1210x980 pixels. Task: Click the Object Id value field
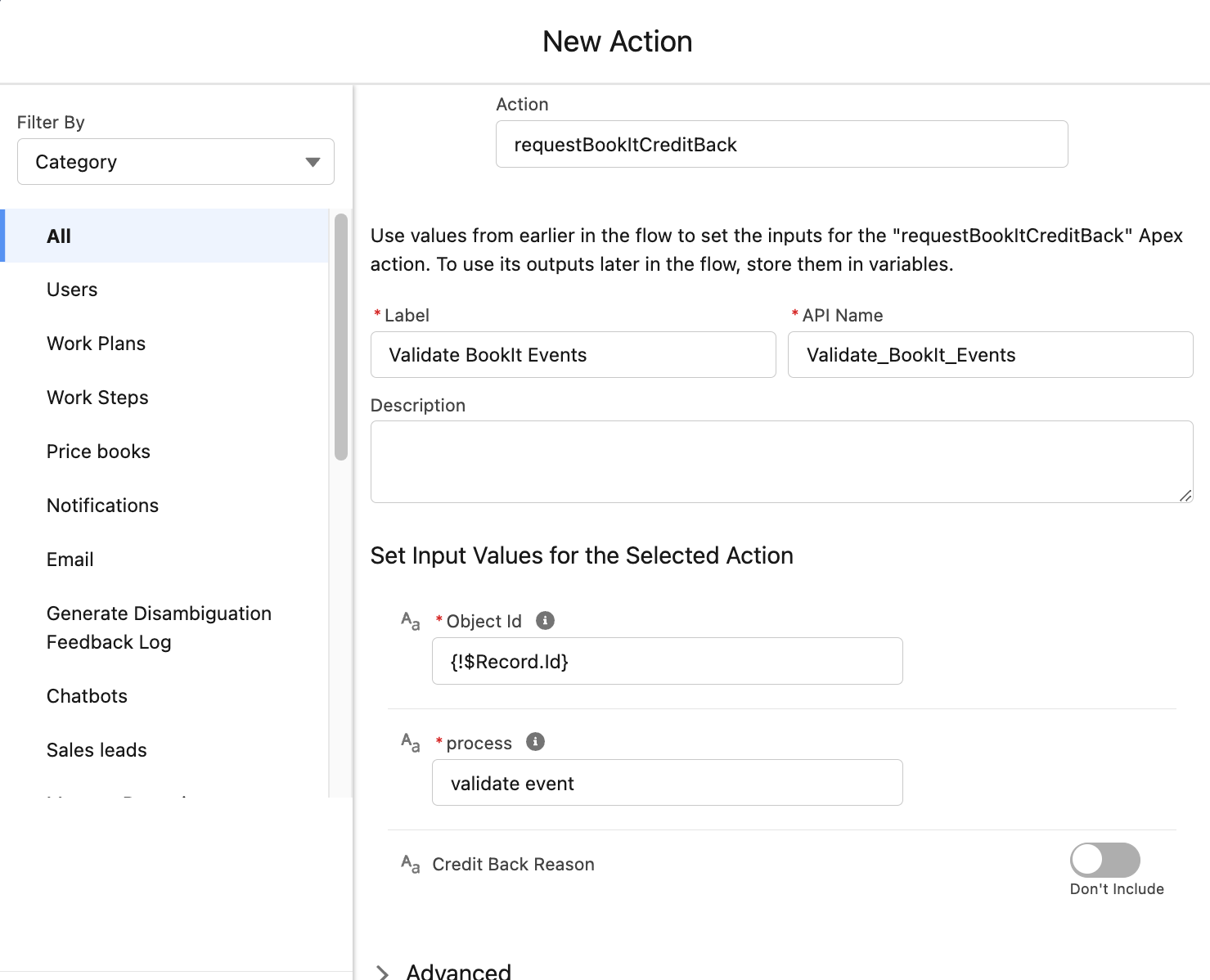[667, 661]
